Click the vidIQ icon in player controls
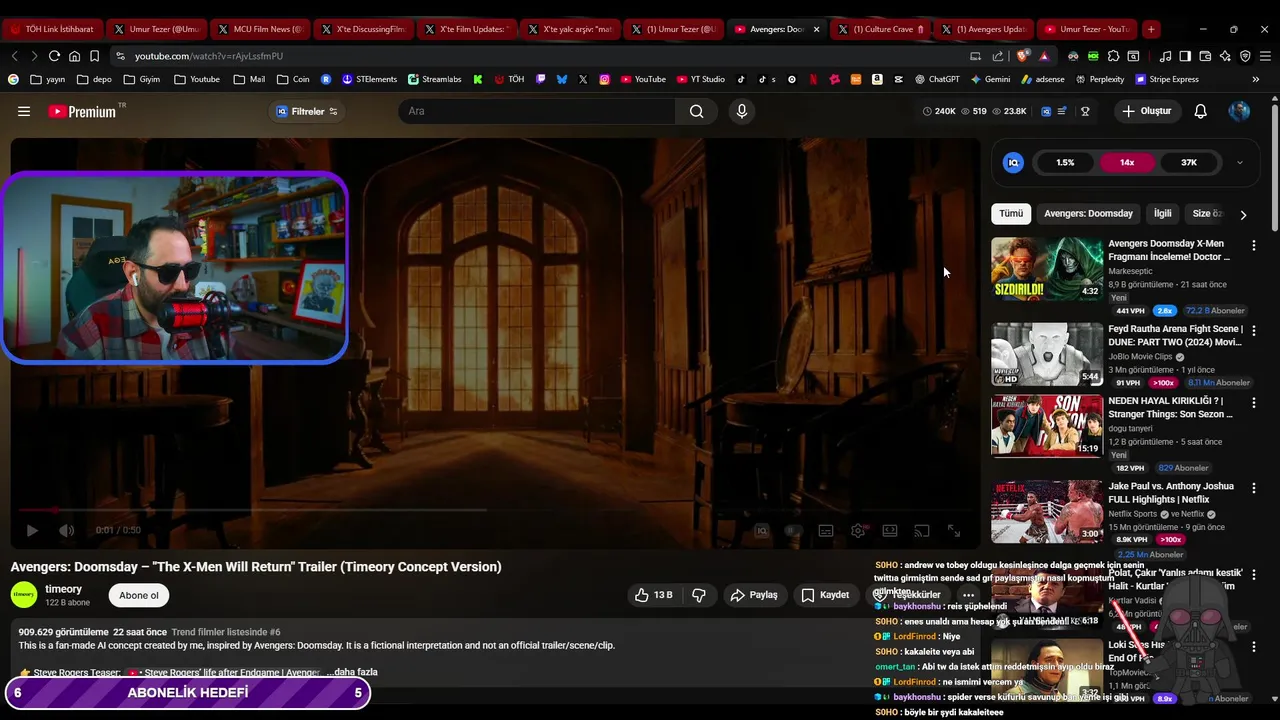 tap(762, 531)
